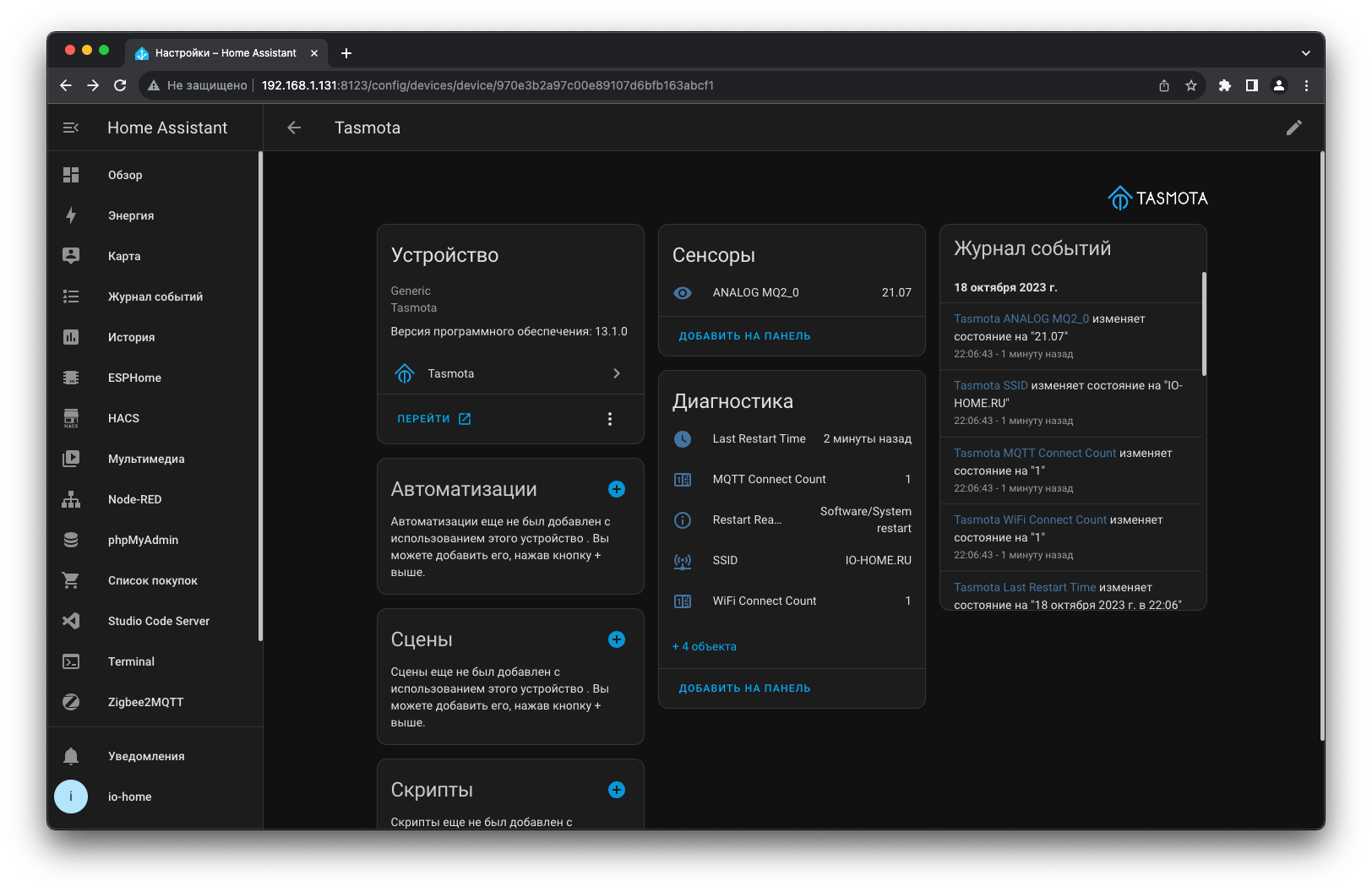Open HACS from the sidebar

123,418
